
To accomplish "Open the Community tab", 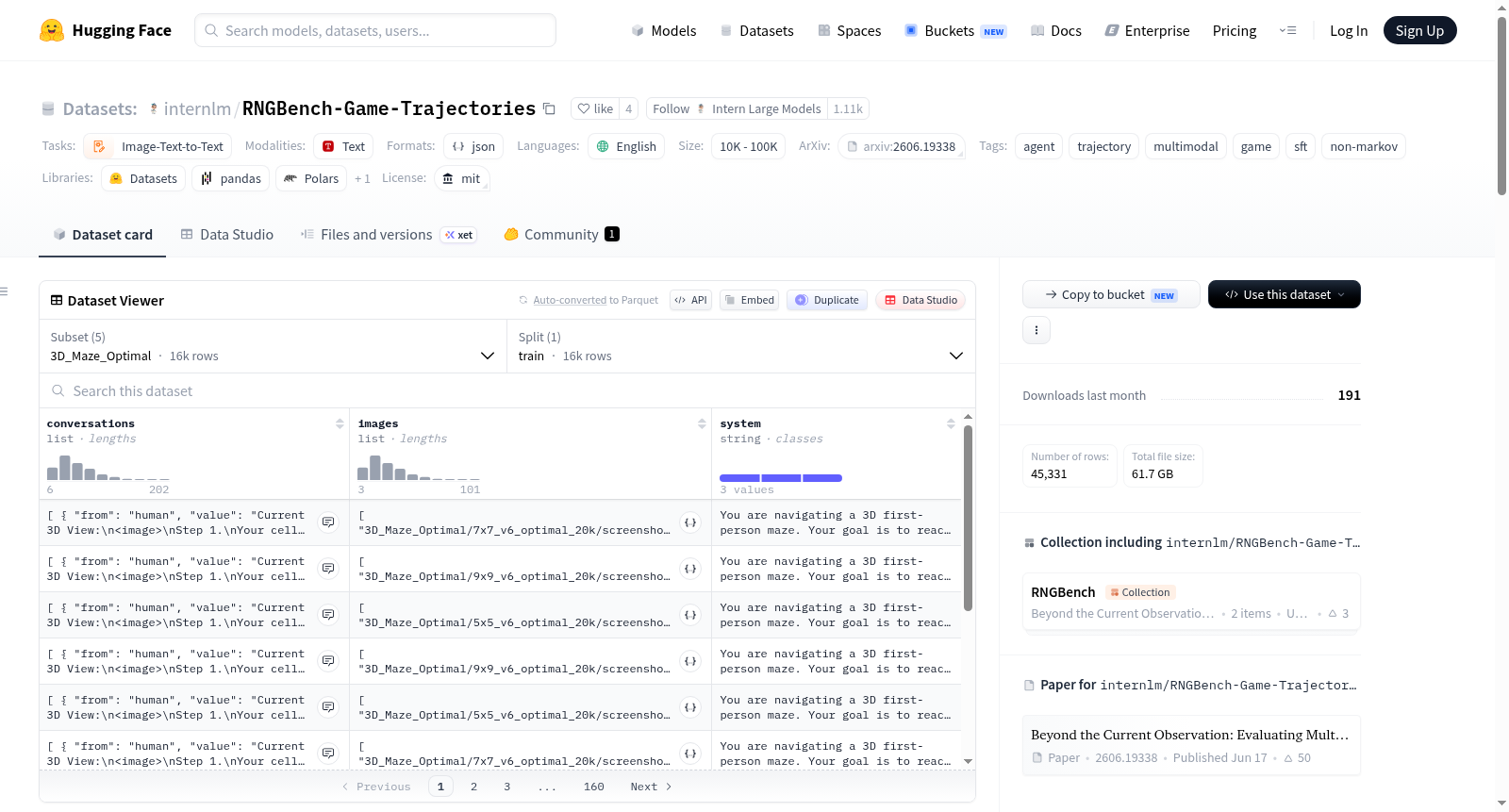I will coord(561,235).
